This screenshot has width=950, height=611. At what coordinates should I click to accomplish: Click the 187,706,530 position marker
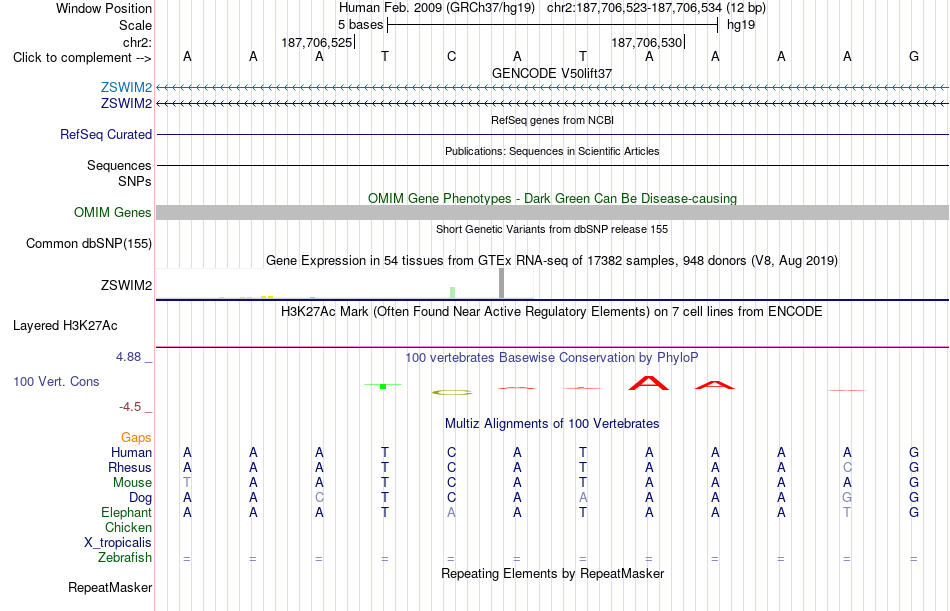click(646, 42)
